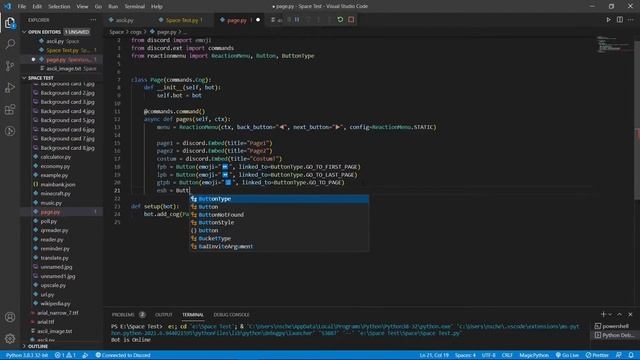640x360 pixels.
Task: Open the Source Control view
Action: click(10, 66)
